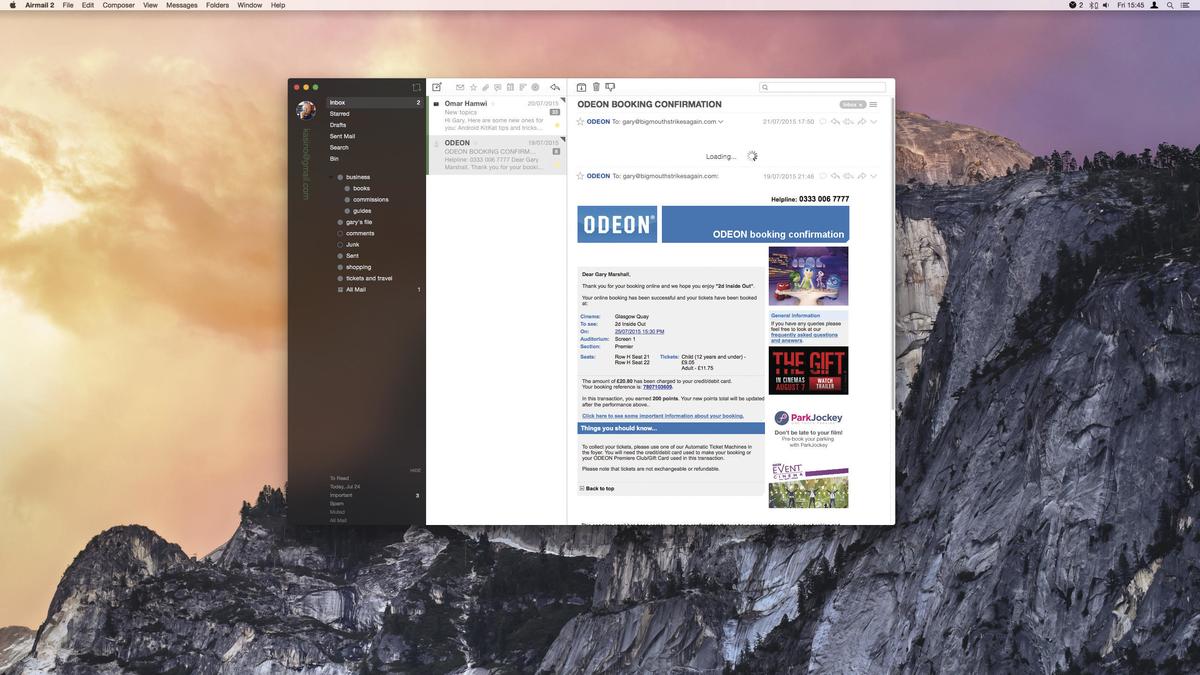1200x675 pixels.
Task: Click the Inside Out movie poster image
Action: tap(808, 276)
